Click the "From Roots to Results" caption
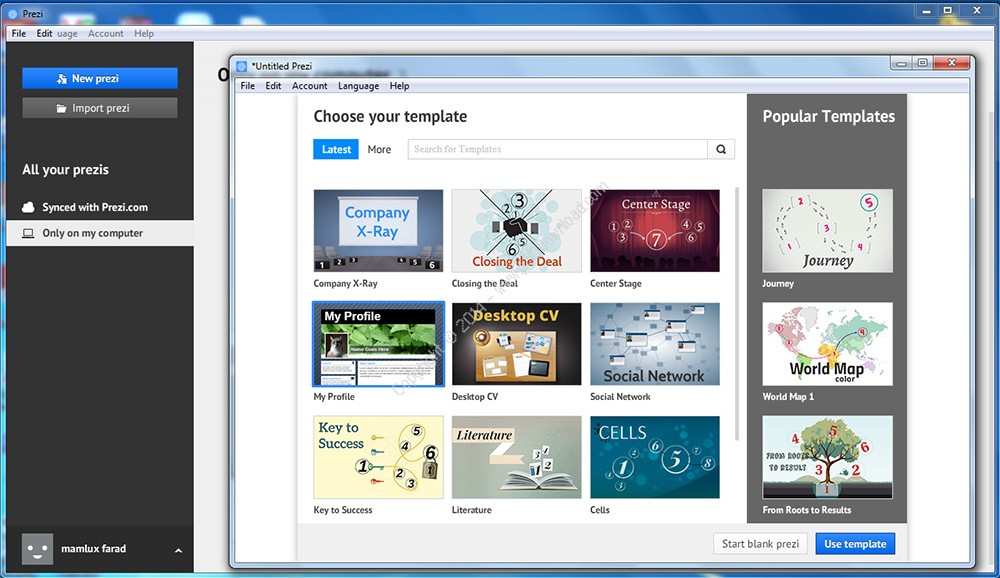 click(x=807, y=510)
